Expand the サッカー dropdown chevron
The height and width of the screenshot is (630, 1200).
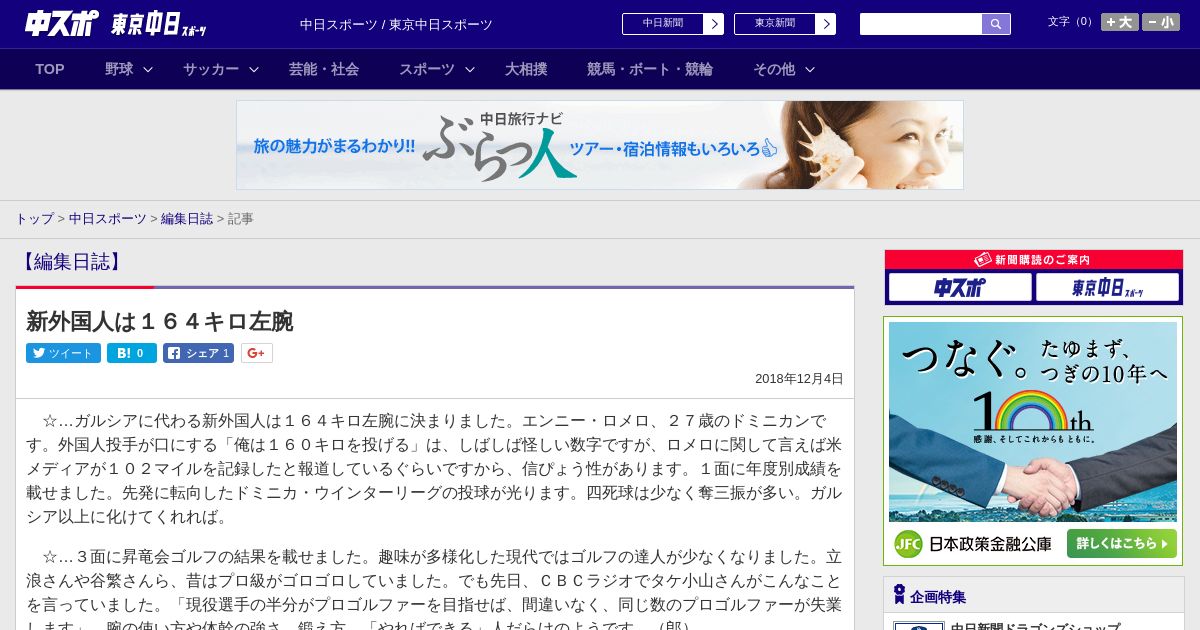pyautogui.click(x=254, y=69)
